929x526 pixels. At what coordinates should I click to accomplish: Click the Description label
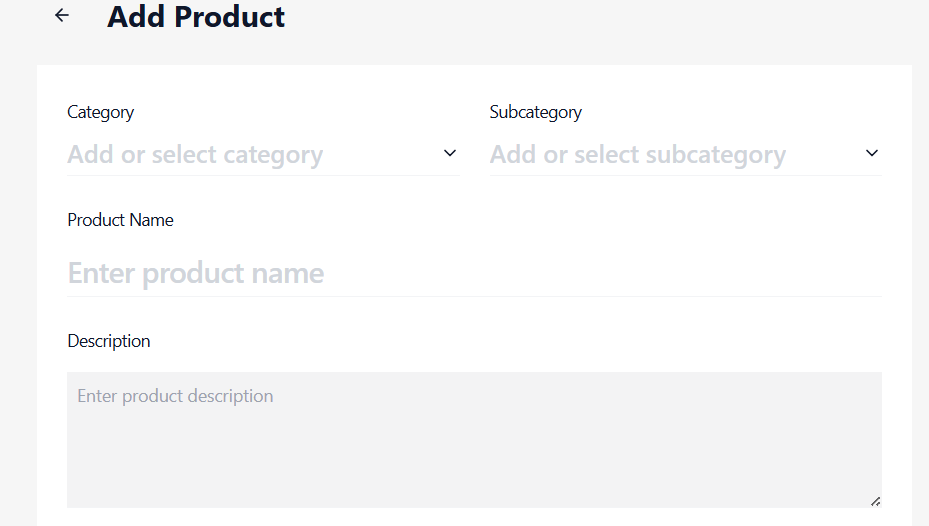108,341
